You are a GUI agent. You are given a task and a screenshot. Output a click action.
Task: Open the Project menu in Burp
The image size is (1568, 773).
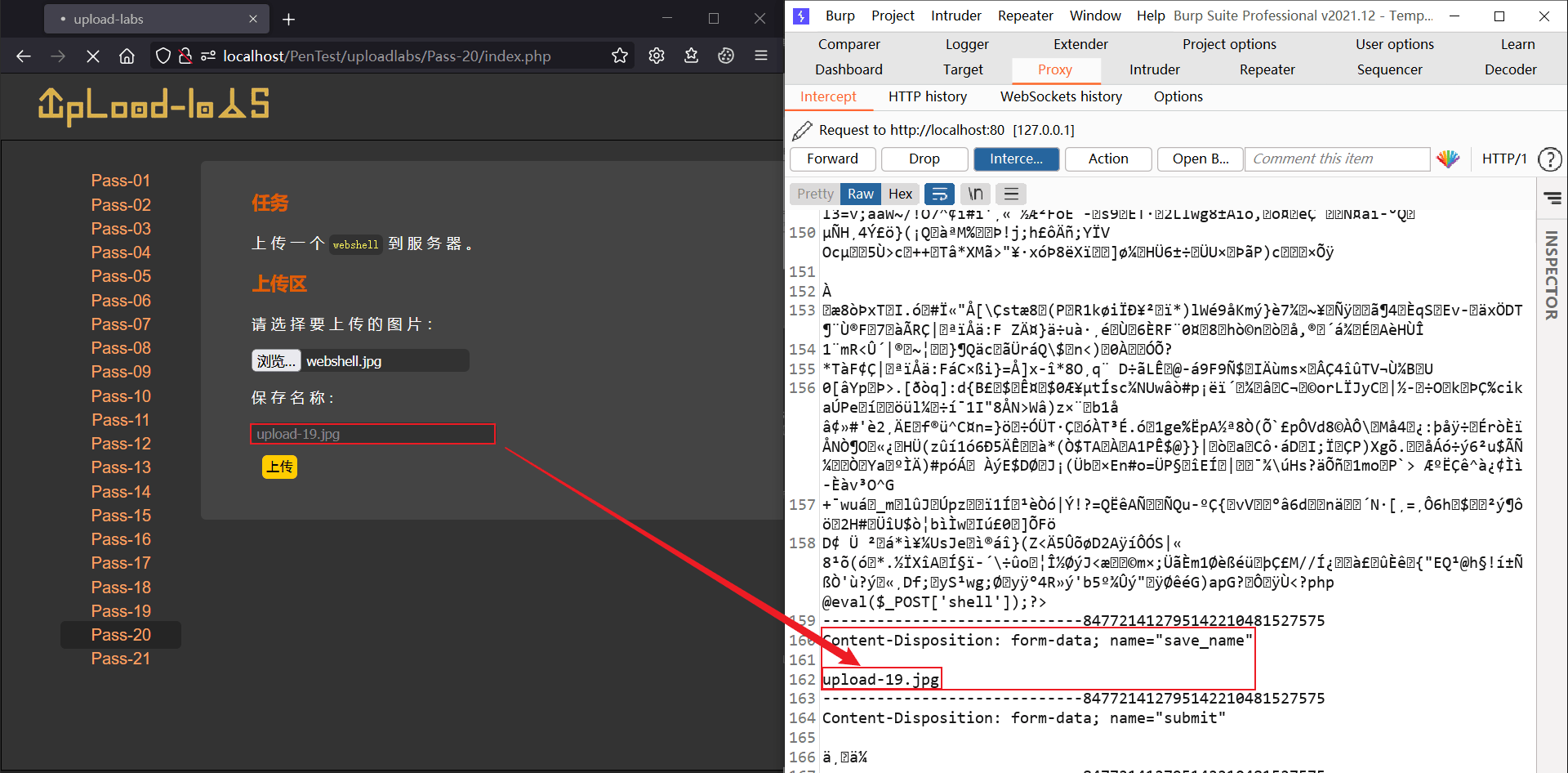coord(893,16)
